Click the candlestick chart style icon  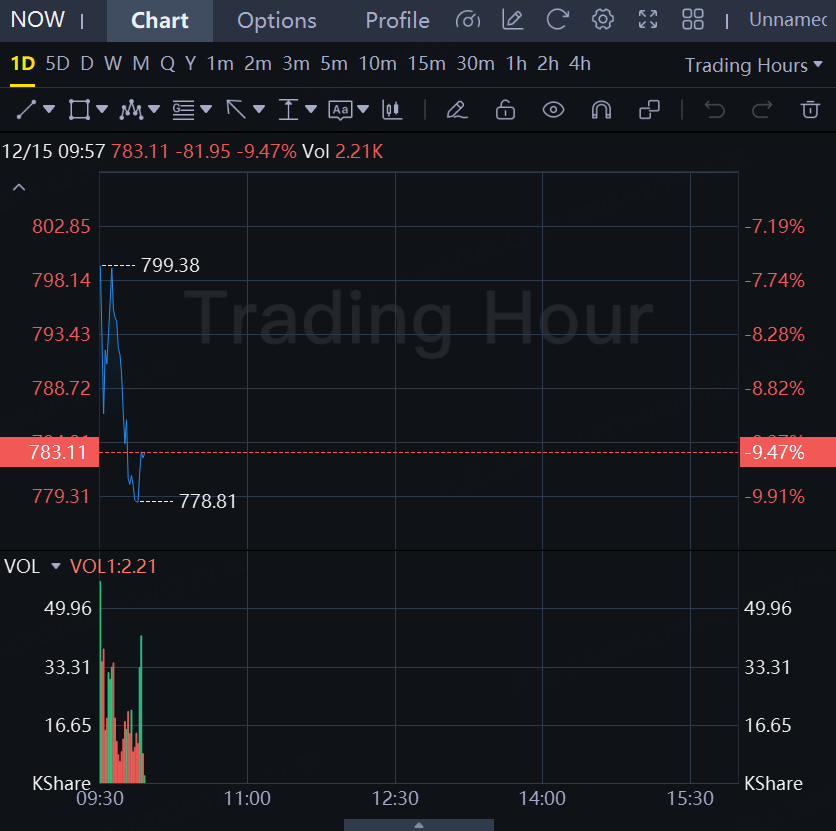pos(392,110)
